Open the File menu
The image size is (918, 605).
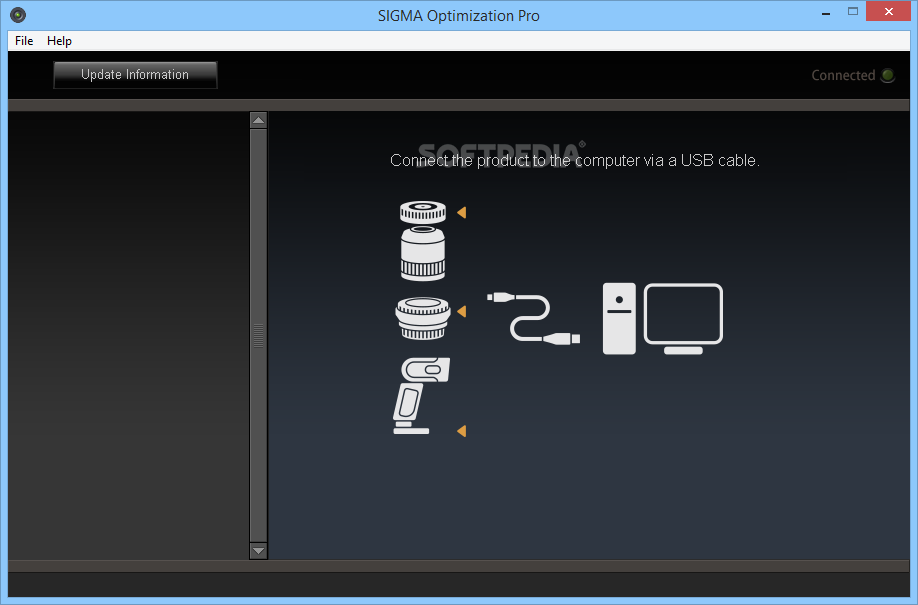(x=24, y=41)
